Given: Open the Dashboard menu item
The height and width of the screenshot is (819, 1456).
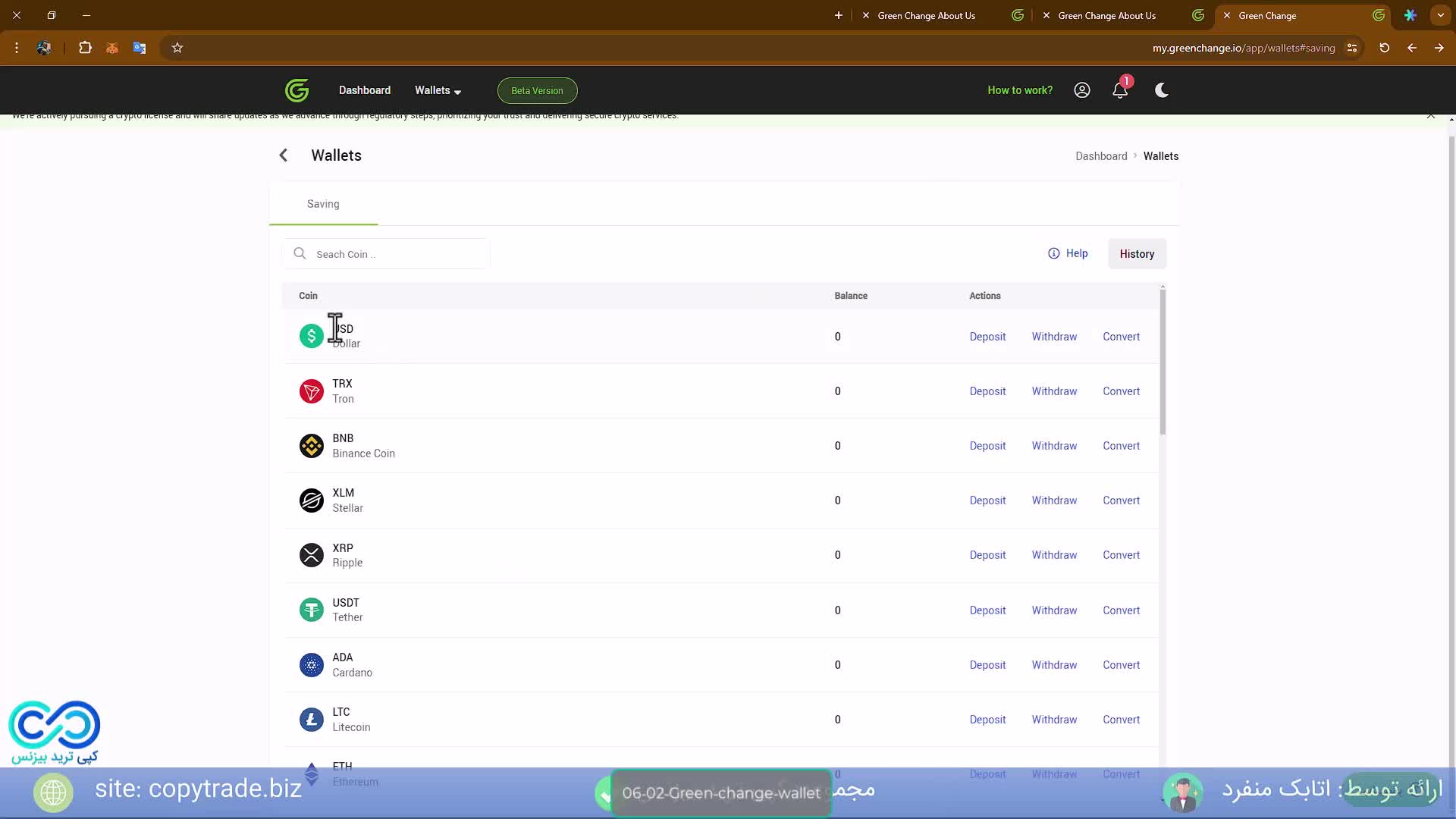Looking at the screenshot, I should pyautogui.click(x=365, y=90).
